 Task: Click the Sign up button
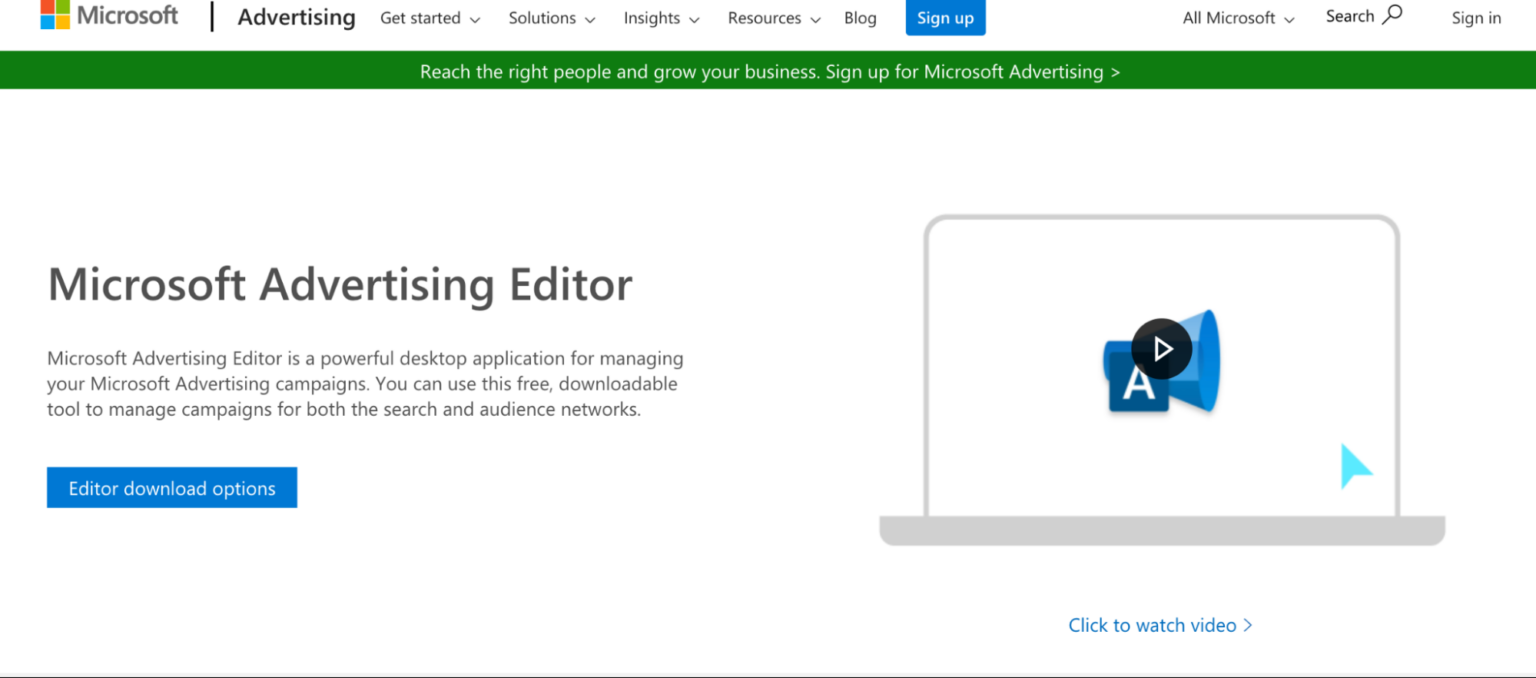pos(944,17)
